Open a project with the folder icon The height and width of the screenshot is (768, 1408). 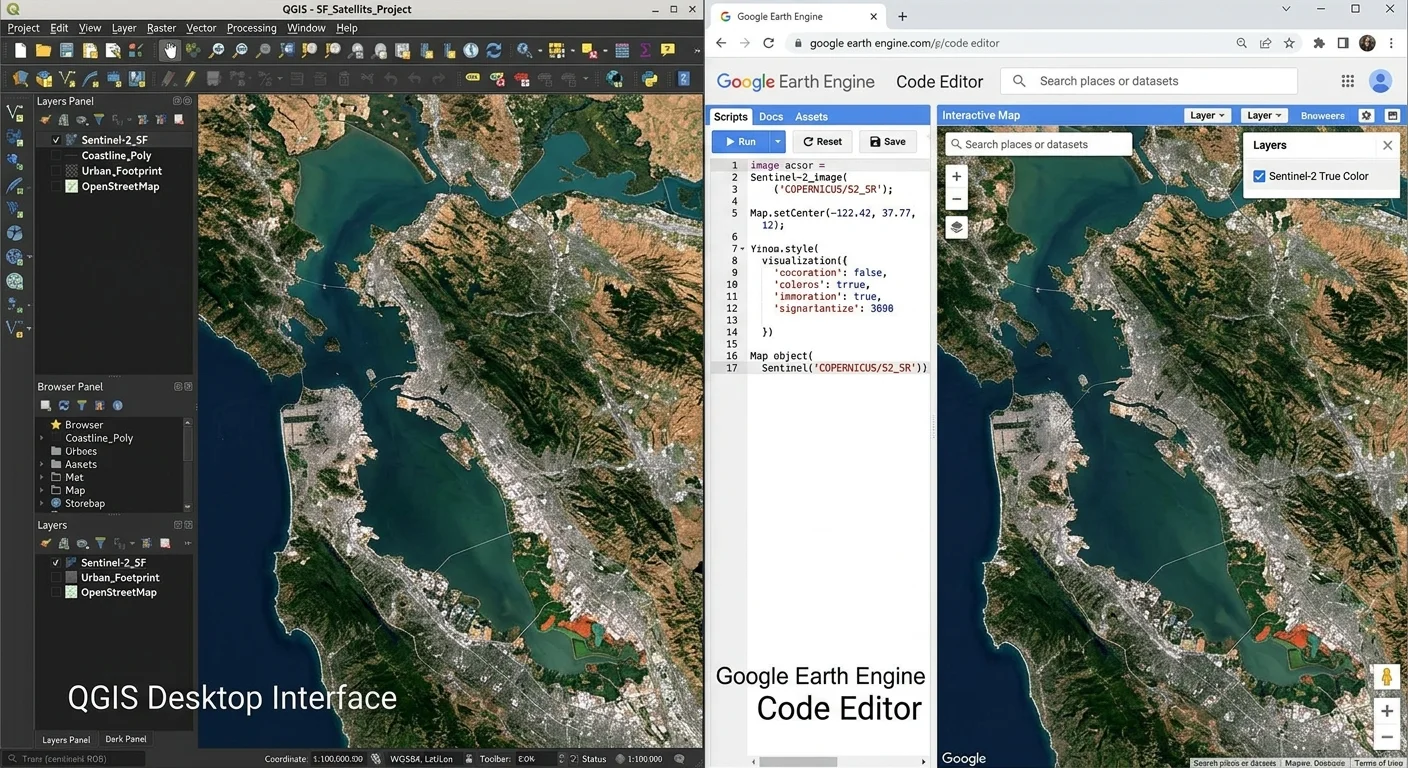(x=43, y=50)
